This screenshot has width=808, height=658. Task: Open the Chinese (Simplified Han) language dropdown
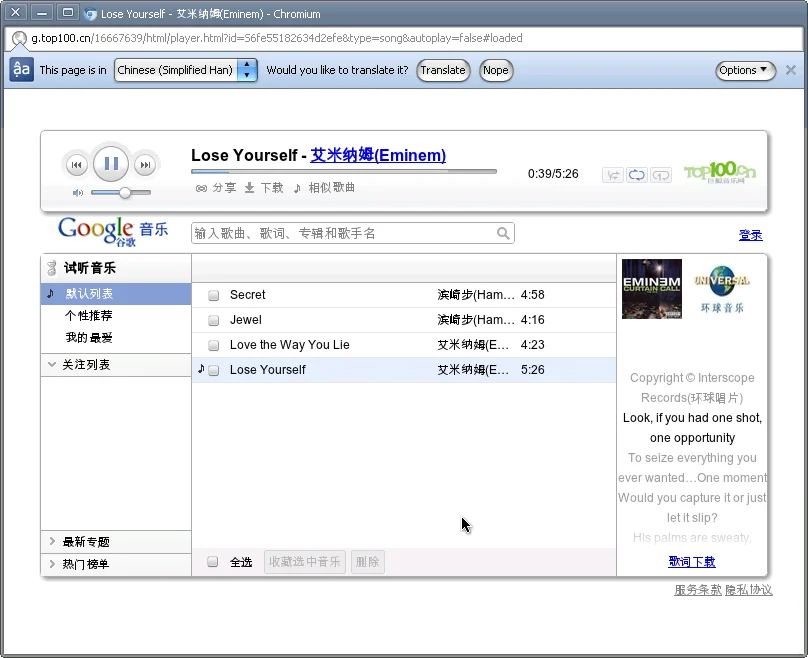186,70
